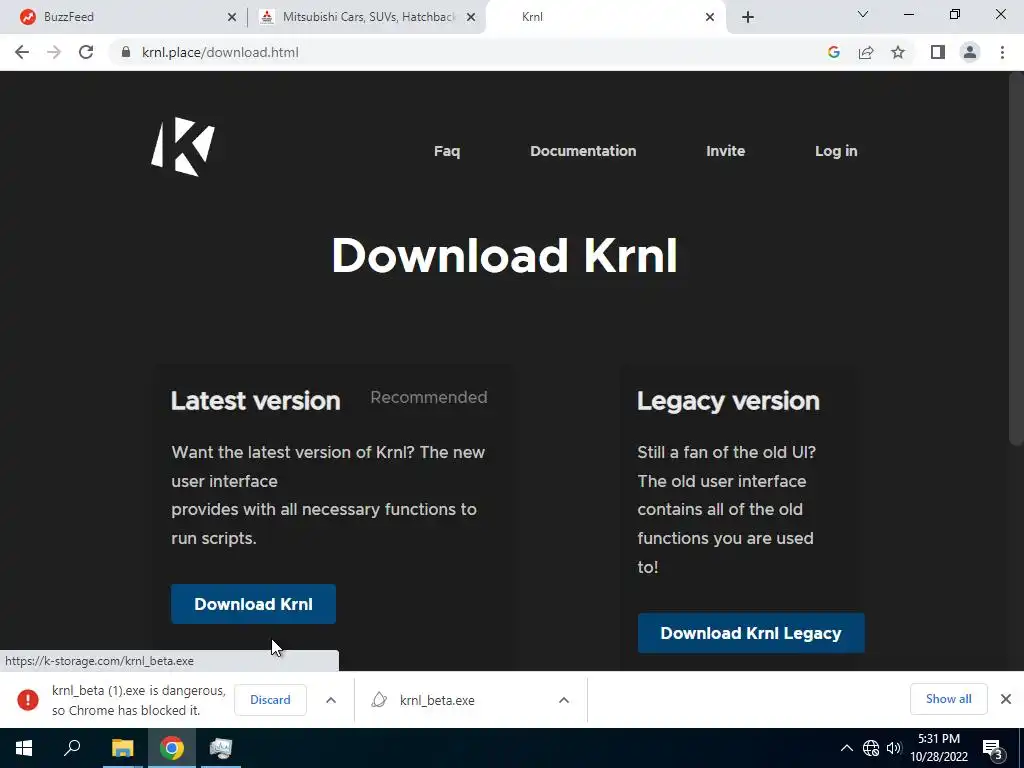The height and width of the screenshot is (768, 1024).
Task: Click the Download Krnl button
Action: (253, 604)
